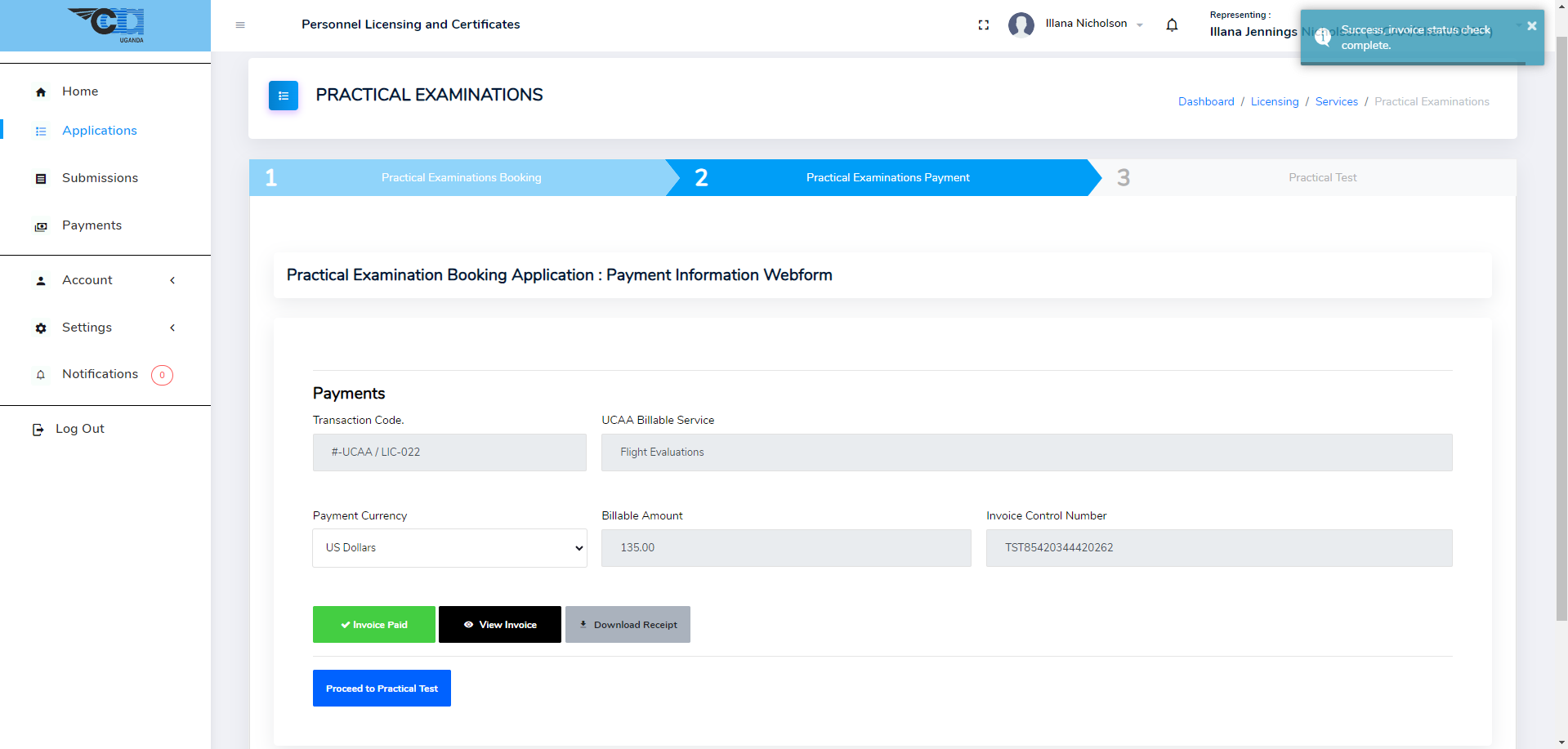
Task: Dismiss the success notification toast
Action: coord(1531,26)
